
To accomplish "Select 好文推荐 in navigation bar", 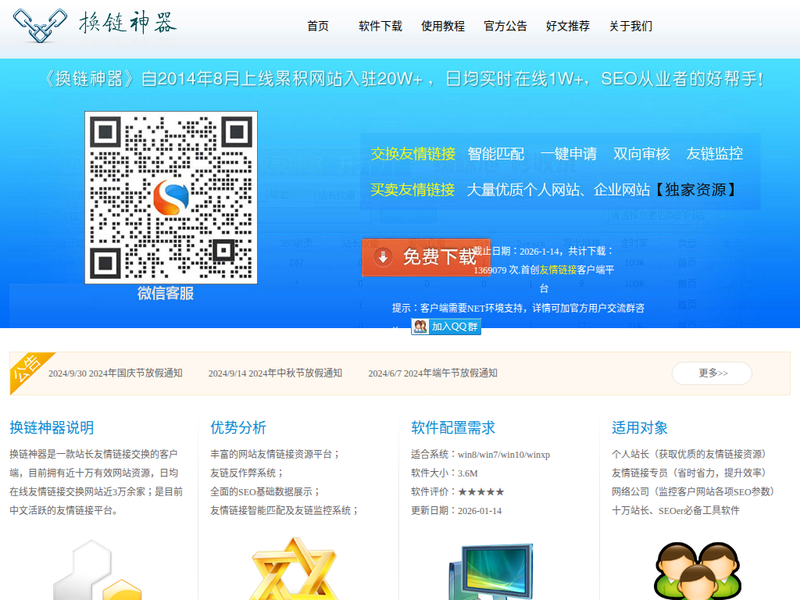I will (x=568, y=26).
